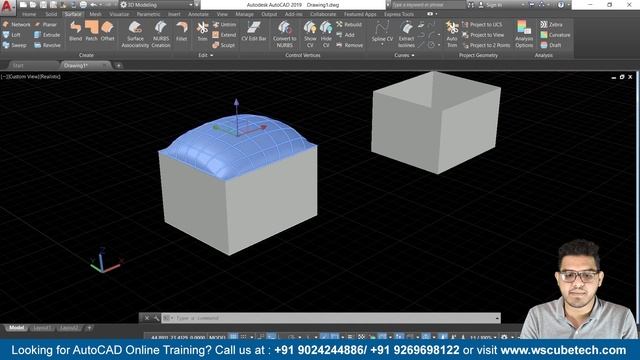Open the Annotate ribbon tab

198,14
